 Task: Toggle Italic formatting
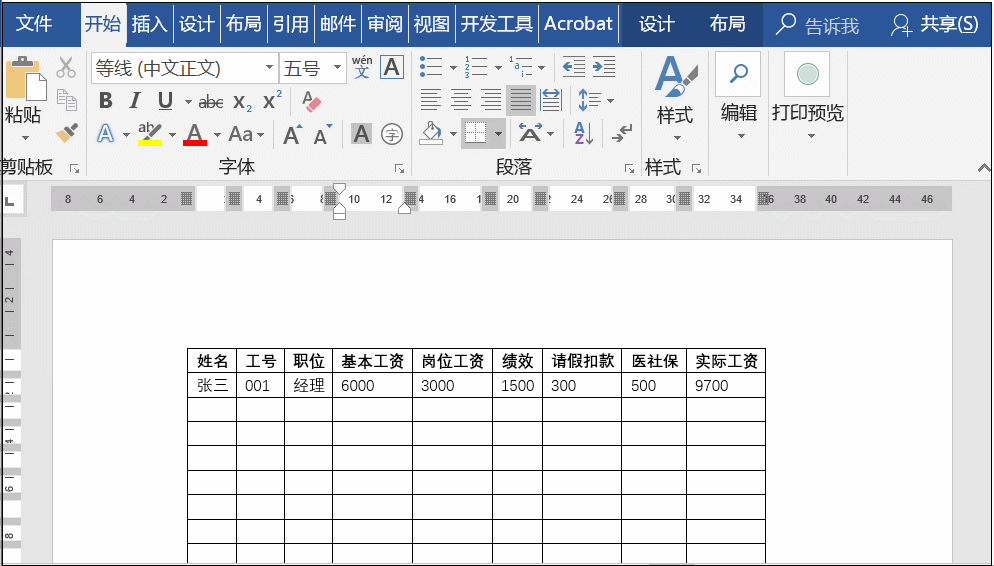coord(134,101)
